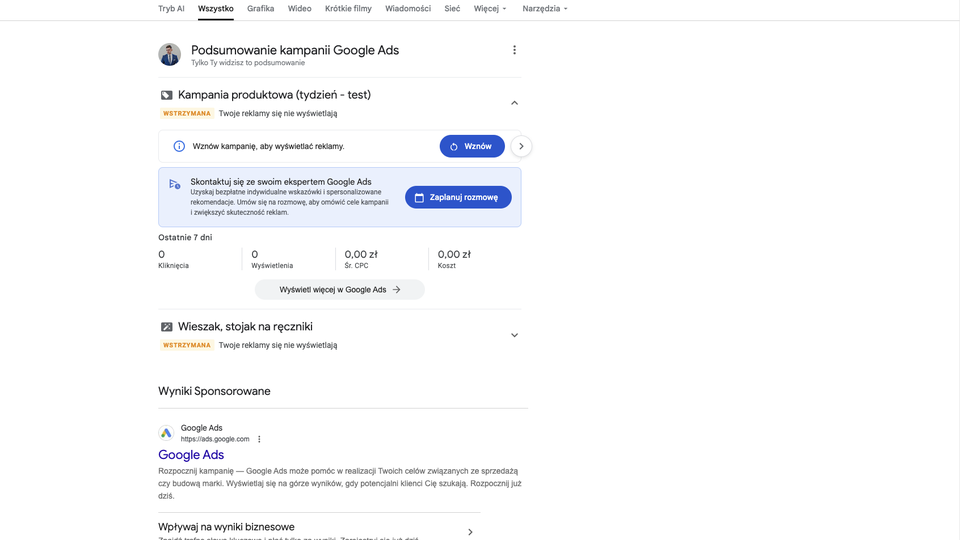Viewport: 960px width, 540px height.
Task: Switch to the Wideo tab
Action: [299, 9]
